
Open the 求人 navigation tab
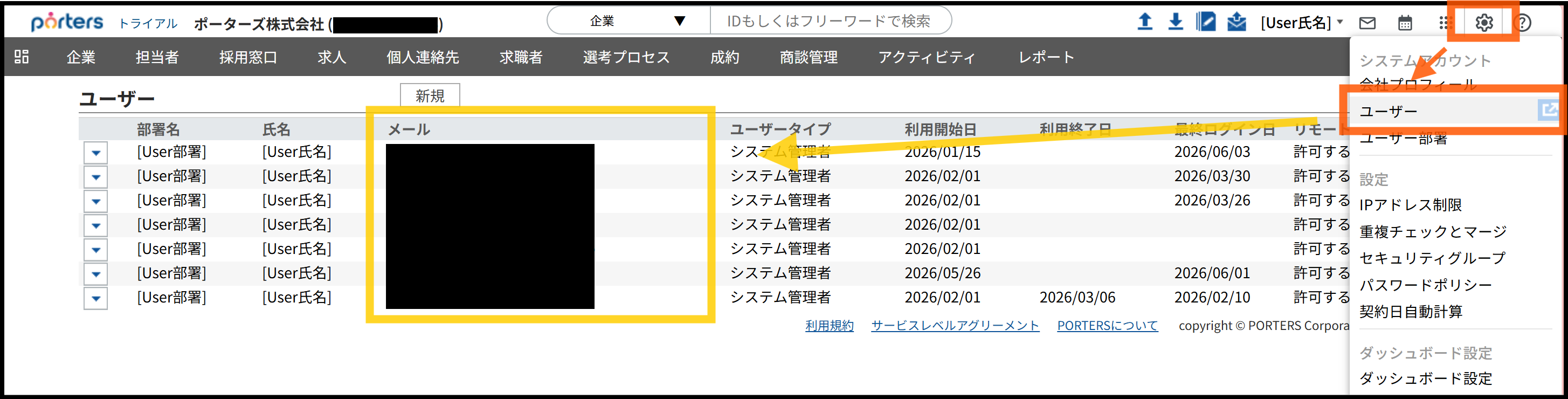point(331,57)
